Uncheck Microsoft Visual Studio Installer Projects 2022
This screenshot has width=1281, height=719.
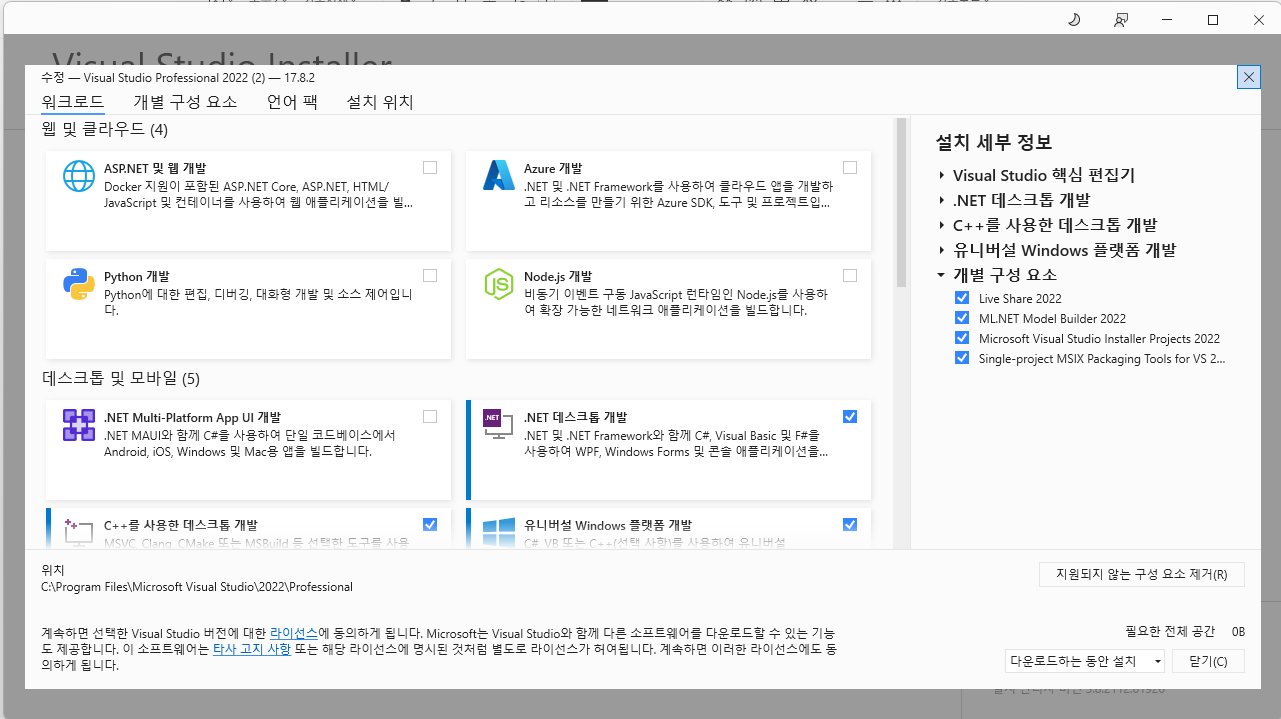pyautogui.click(x=962, y=338)
